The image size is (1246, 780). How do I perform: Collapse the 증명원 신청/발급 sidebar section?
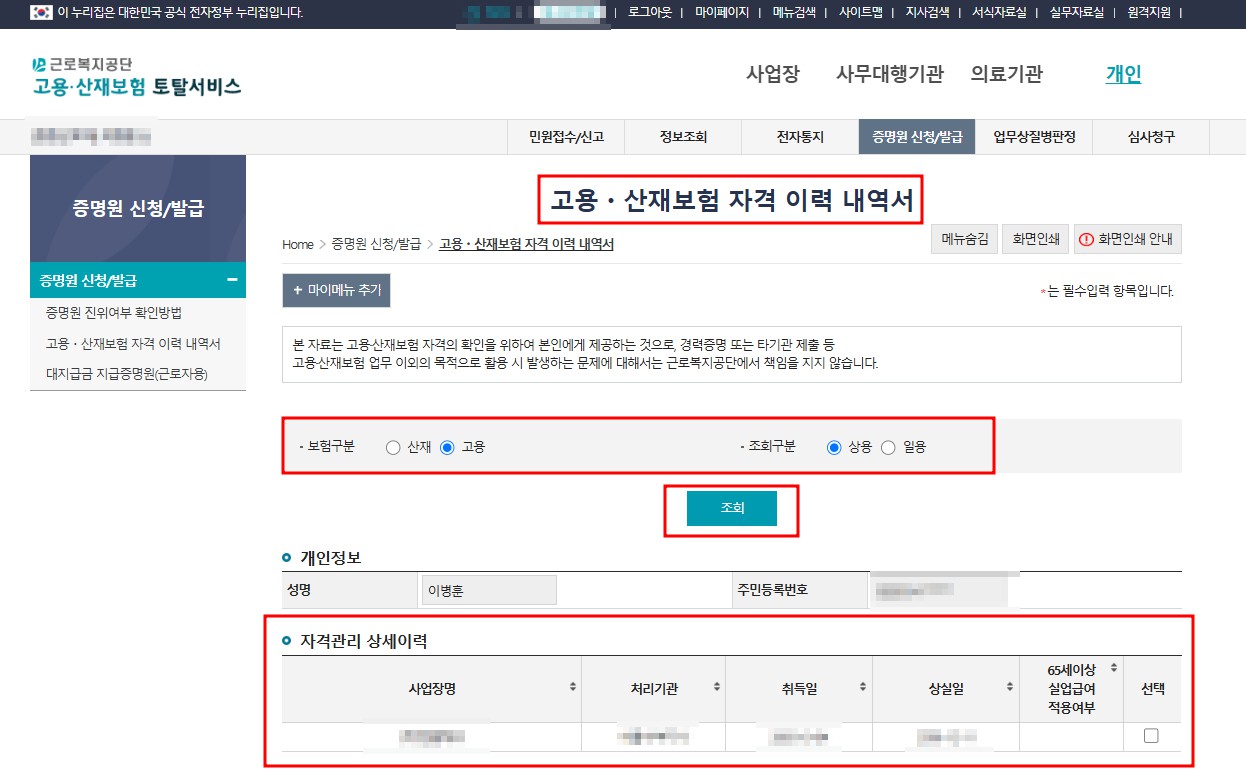point(233,280)
